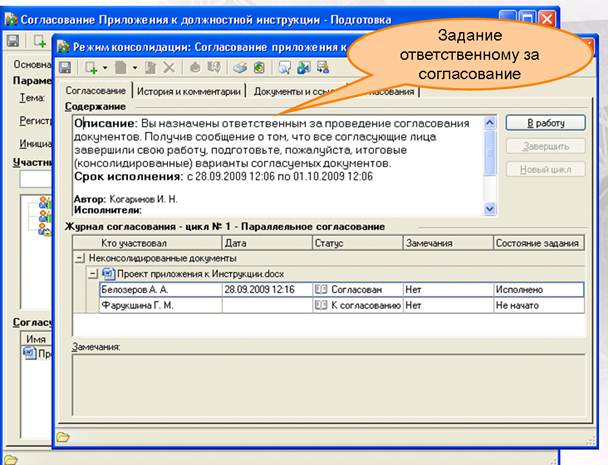Click the folder icon in the back window status bar
This screenshot has height=465, width=608.
point(11,460)
